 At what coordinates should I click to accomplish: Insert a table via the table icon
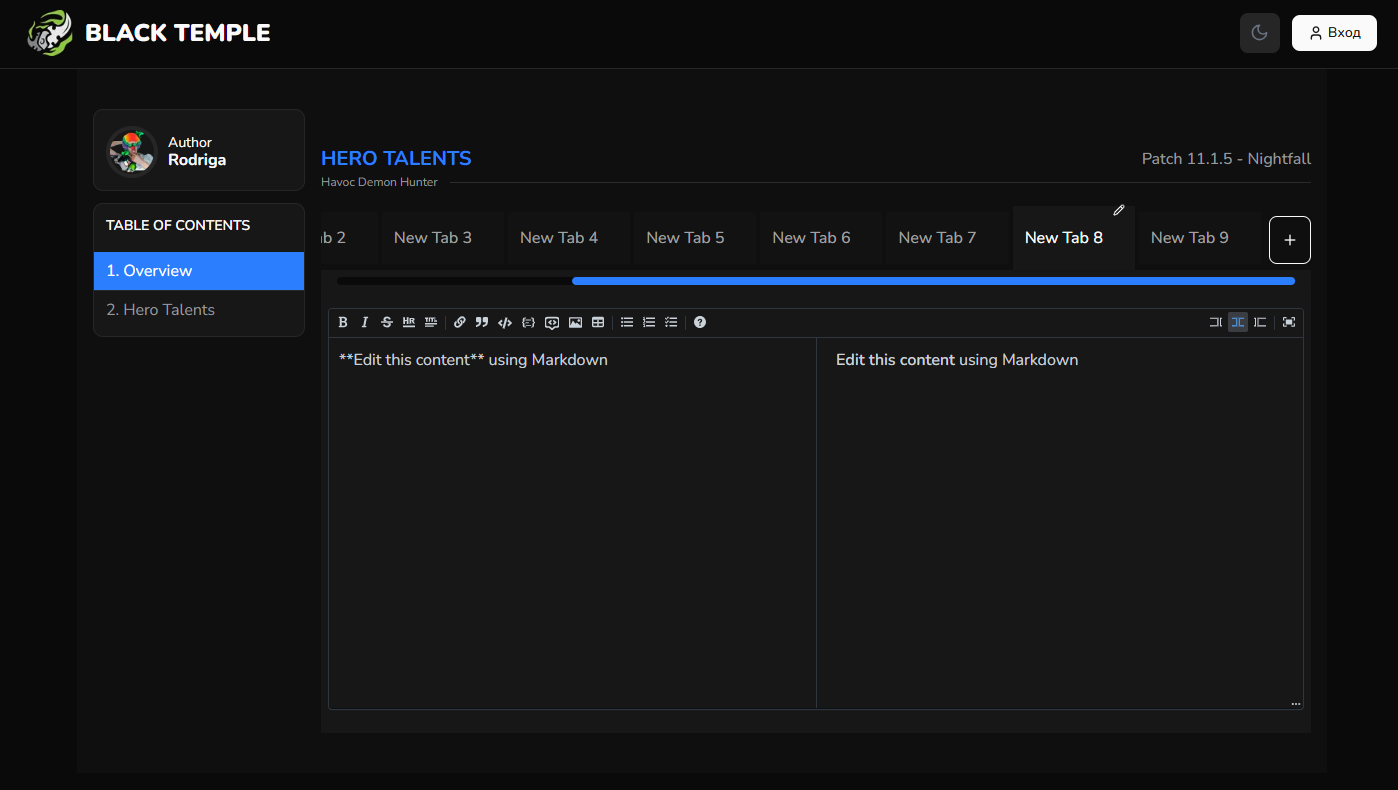pos(598,322)
